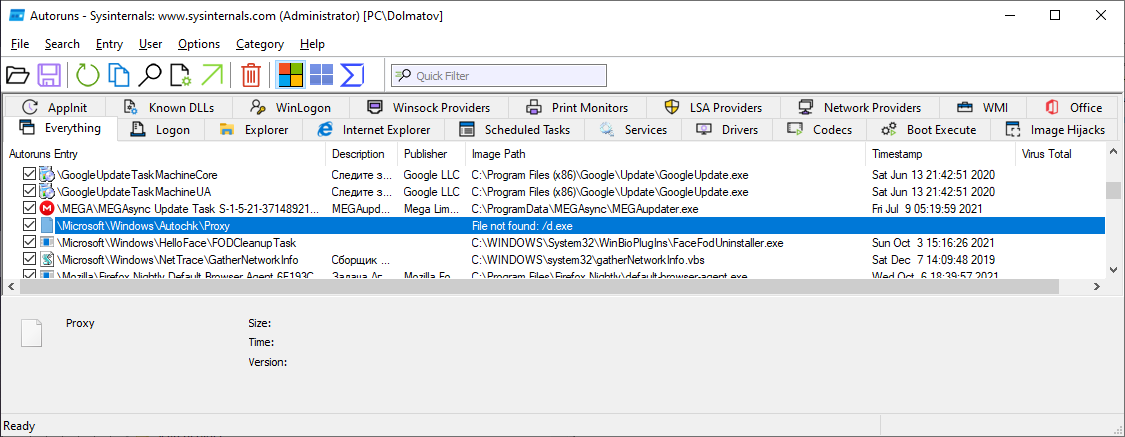Switch to the Services tab
The image size is (1125, 437).
pos(634,130)
